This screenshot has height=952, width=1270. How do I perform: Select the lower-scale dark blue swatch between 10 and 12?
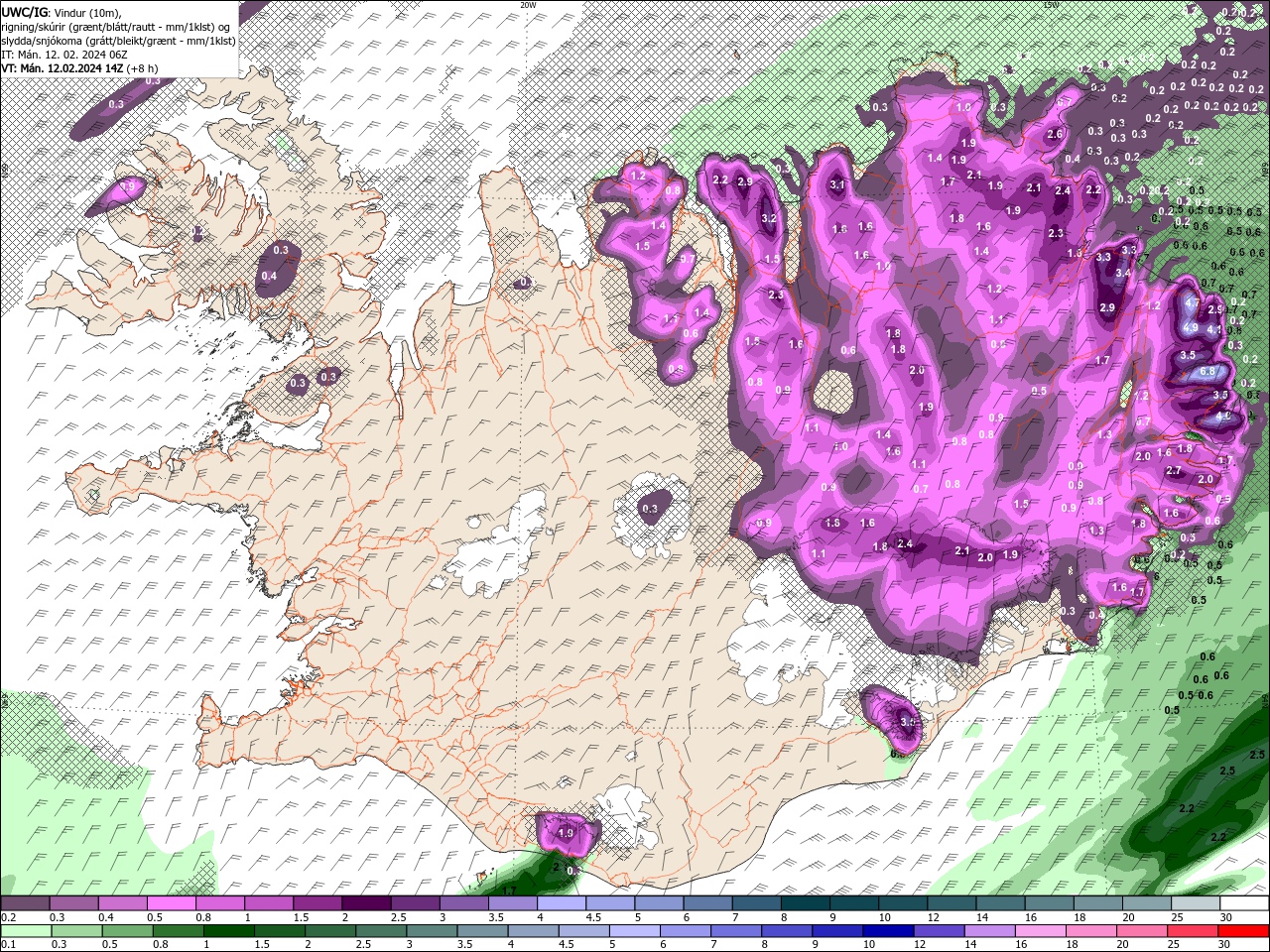point(887,931)
